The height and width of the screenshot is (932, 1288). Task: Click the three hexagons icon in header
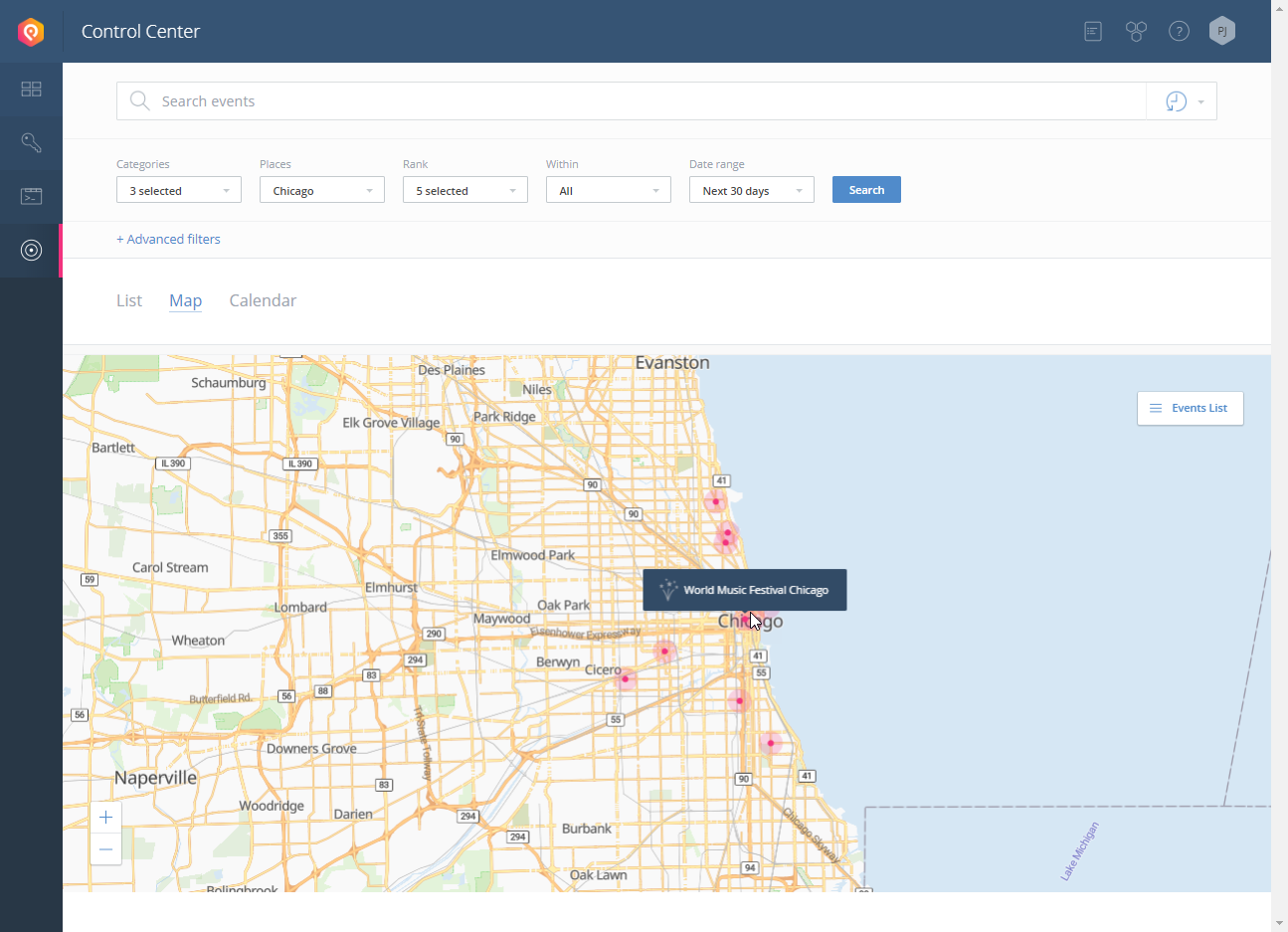(1136, 32)
